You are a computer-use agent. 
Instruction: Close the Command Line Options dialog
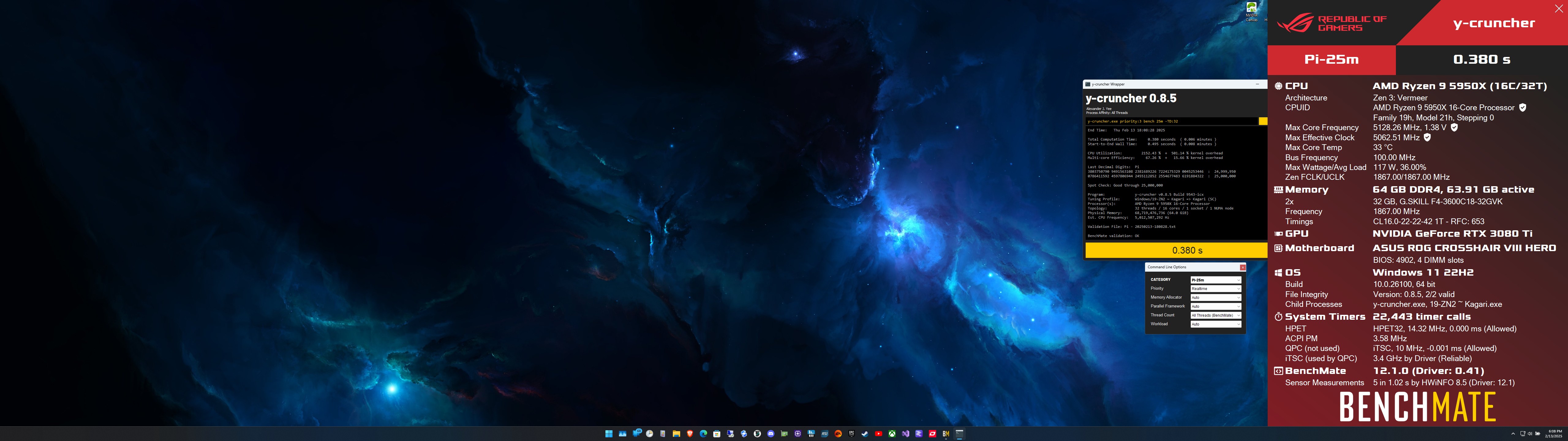click(1242, 267)
